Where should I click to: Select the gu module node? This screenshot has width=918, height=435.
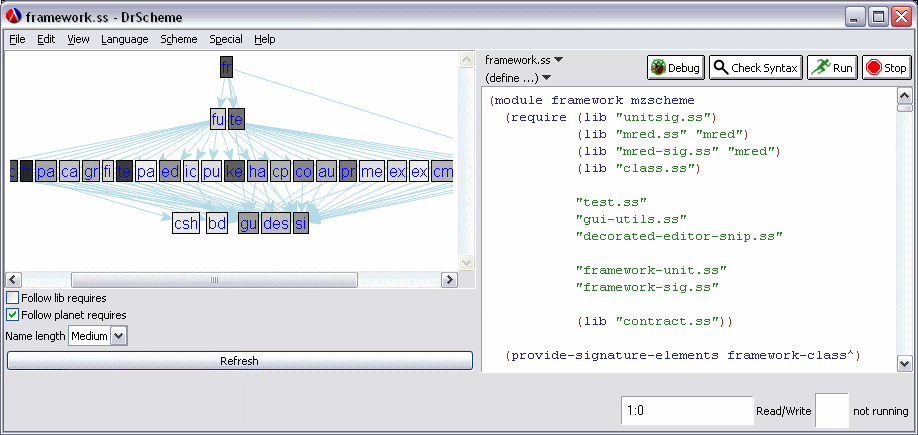pyautogui.click(x=249, y=223)
